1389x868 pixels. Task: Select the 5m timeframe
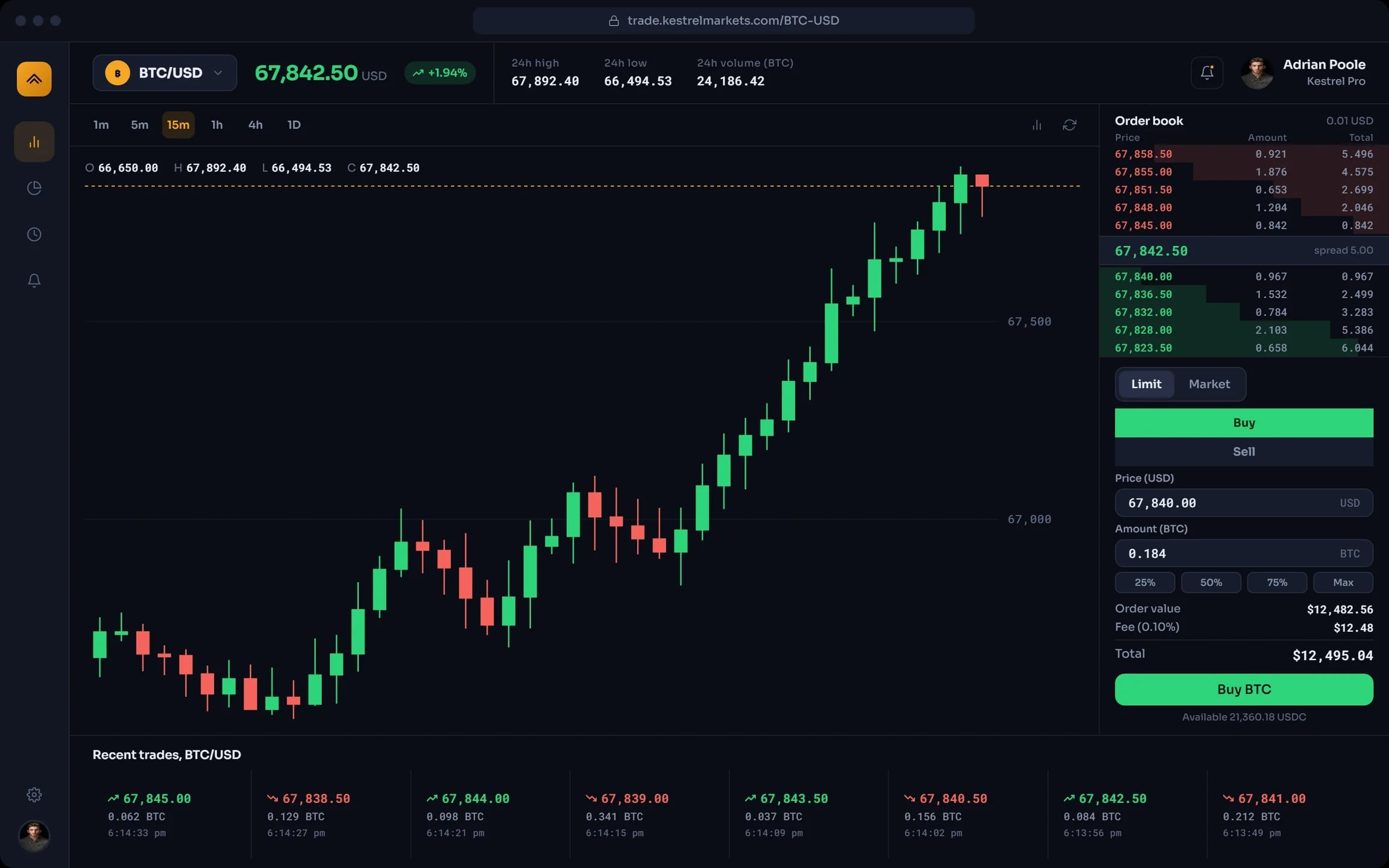point(140,125)
